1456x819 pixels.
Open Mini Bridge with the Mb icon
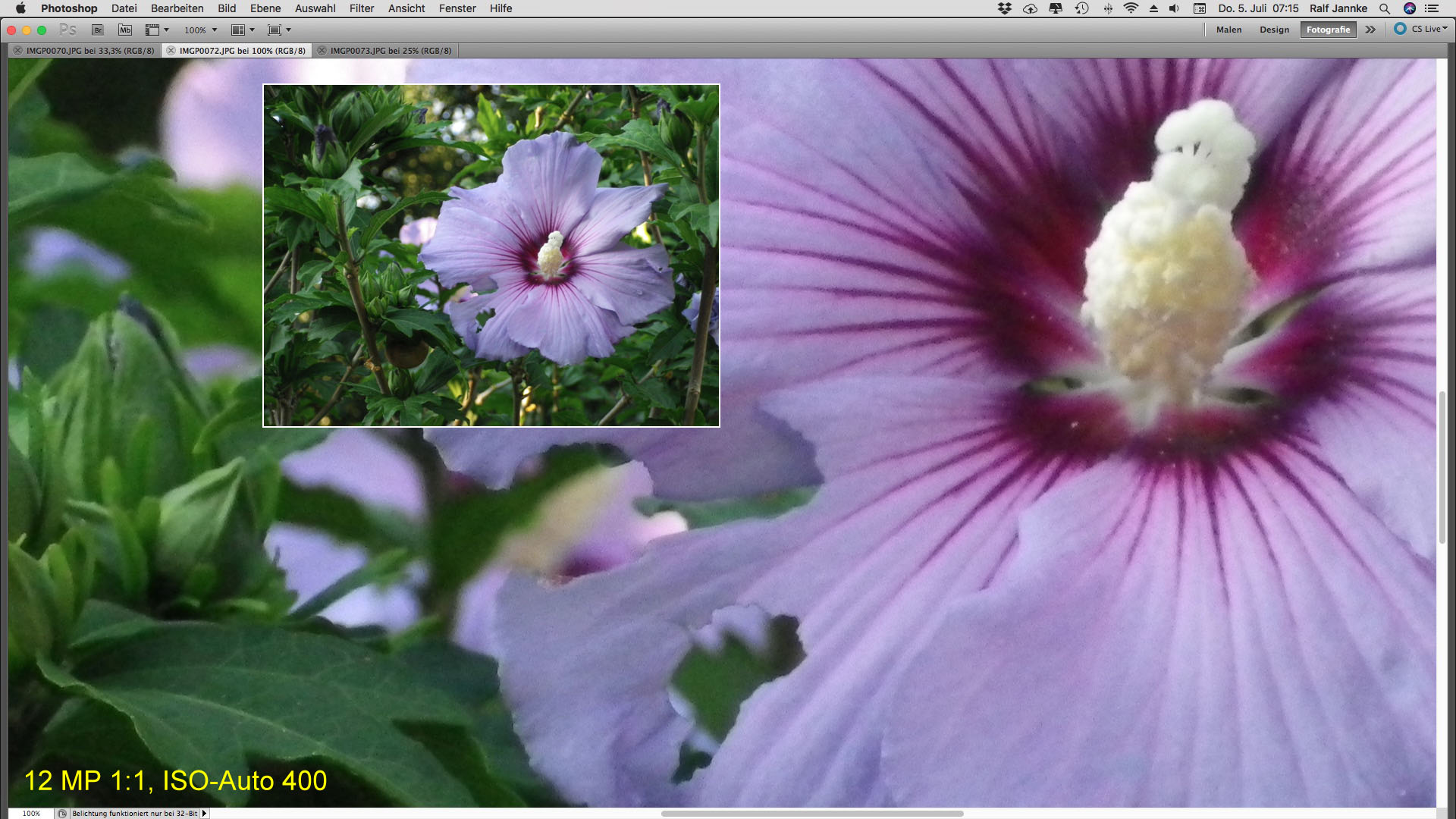pos(125,30)
